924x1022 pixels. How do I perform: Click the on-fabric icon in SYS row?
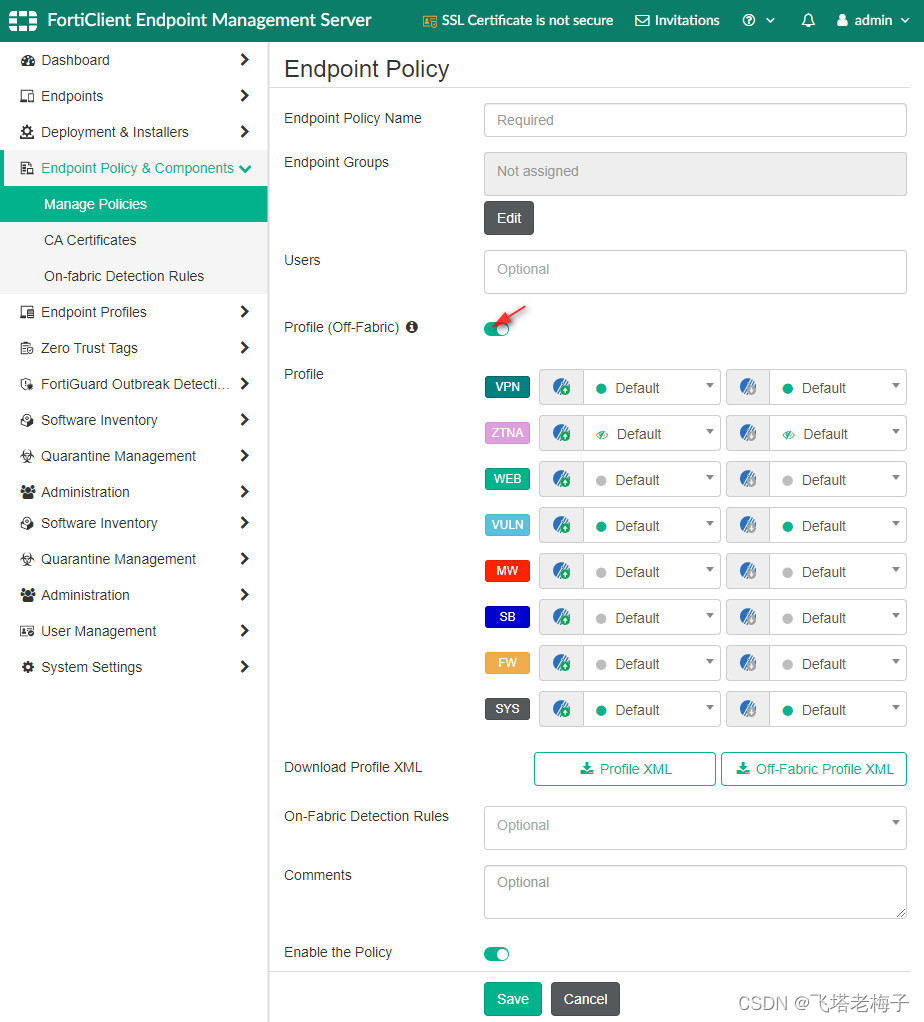(562, 709)
